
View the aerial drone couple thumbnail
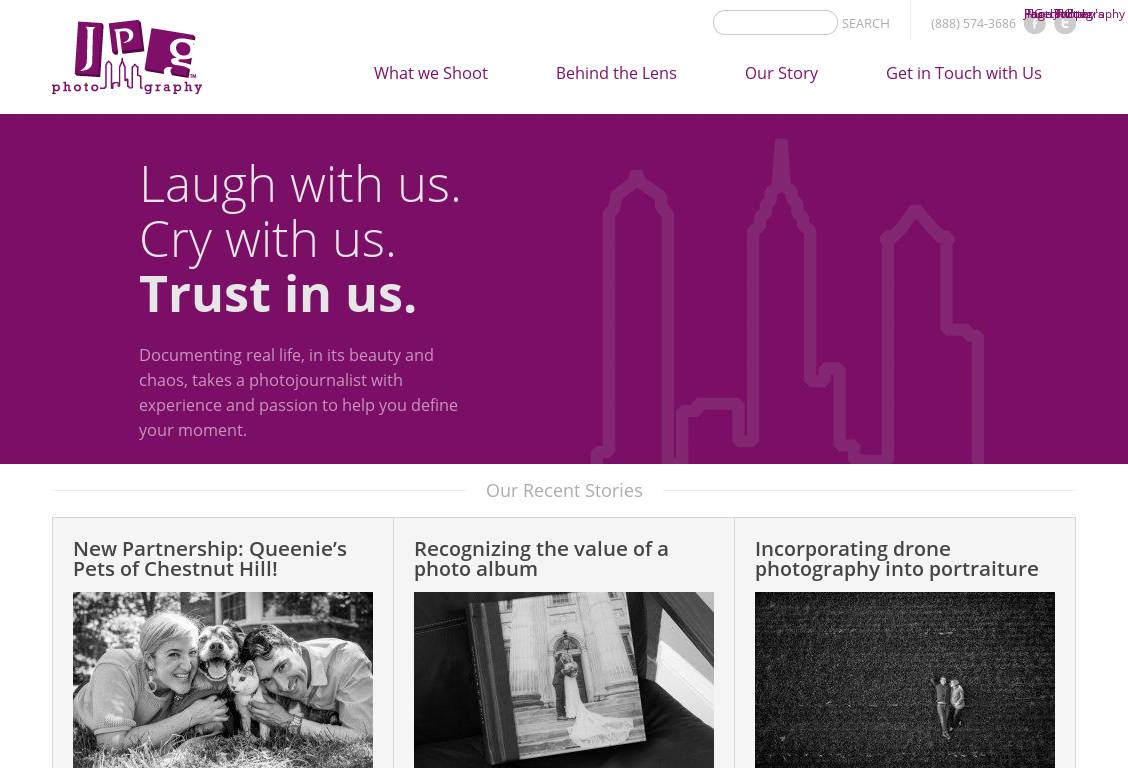point(905,680)
